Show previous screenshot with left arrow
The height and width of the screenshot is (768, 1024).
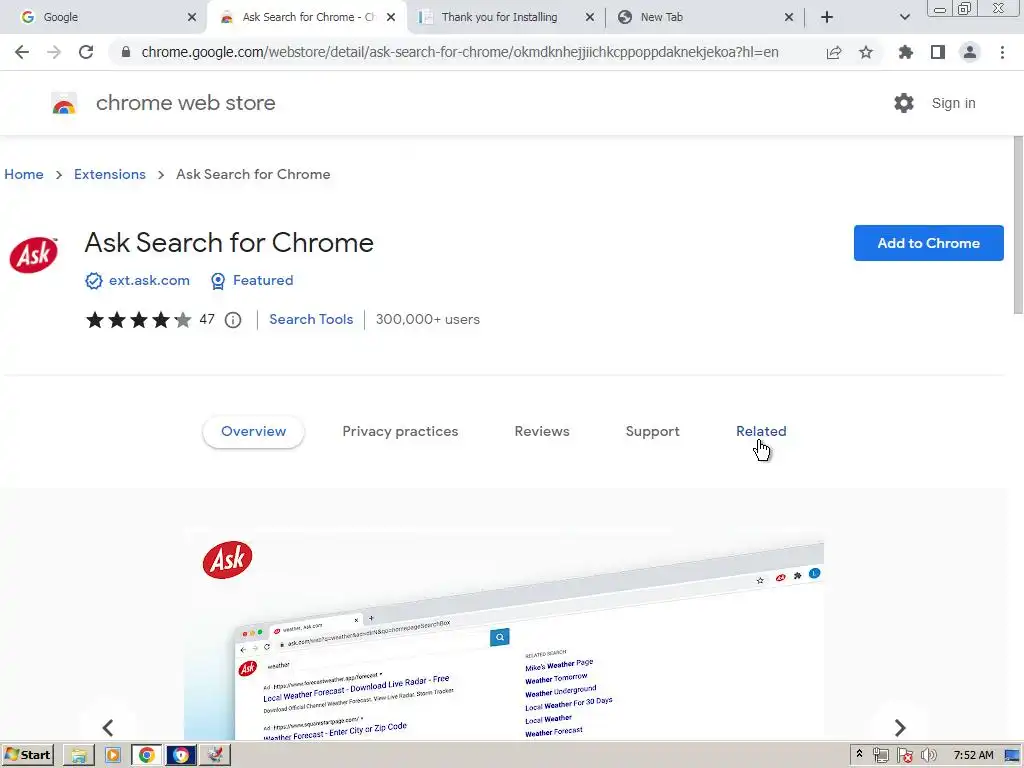click(x=108, y=727)
